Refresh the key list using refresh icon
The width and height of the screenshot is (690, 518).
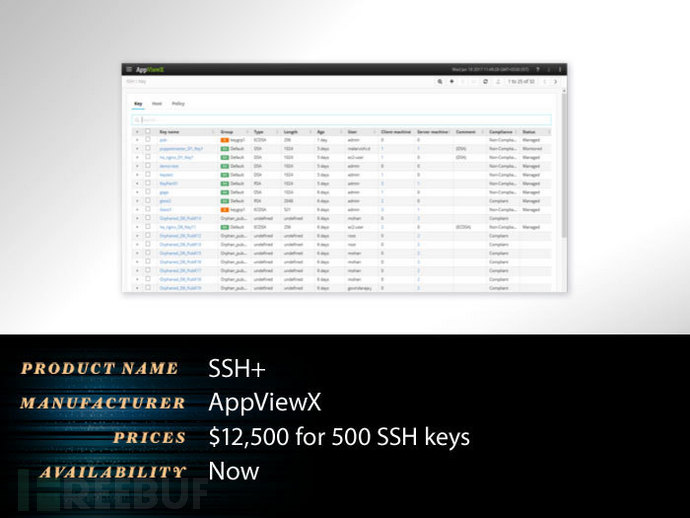[485, 81]
